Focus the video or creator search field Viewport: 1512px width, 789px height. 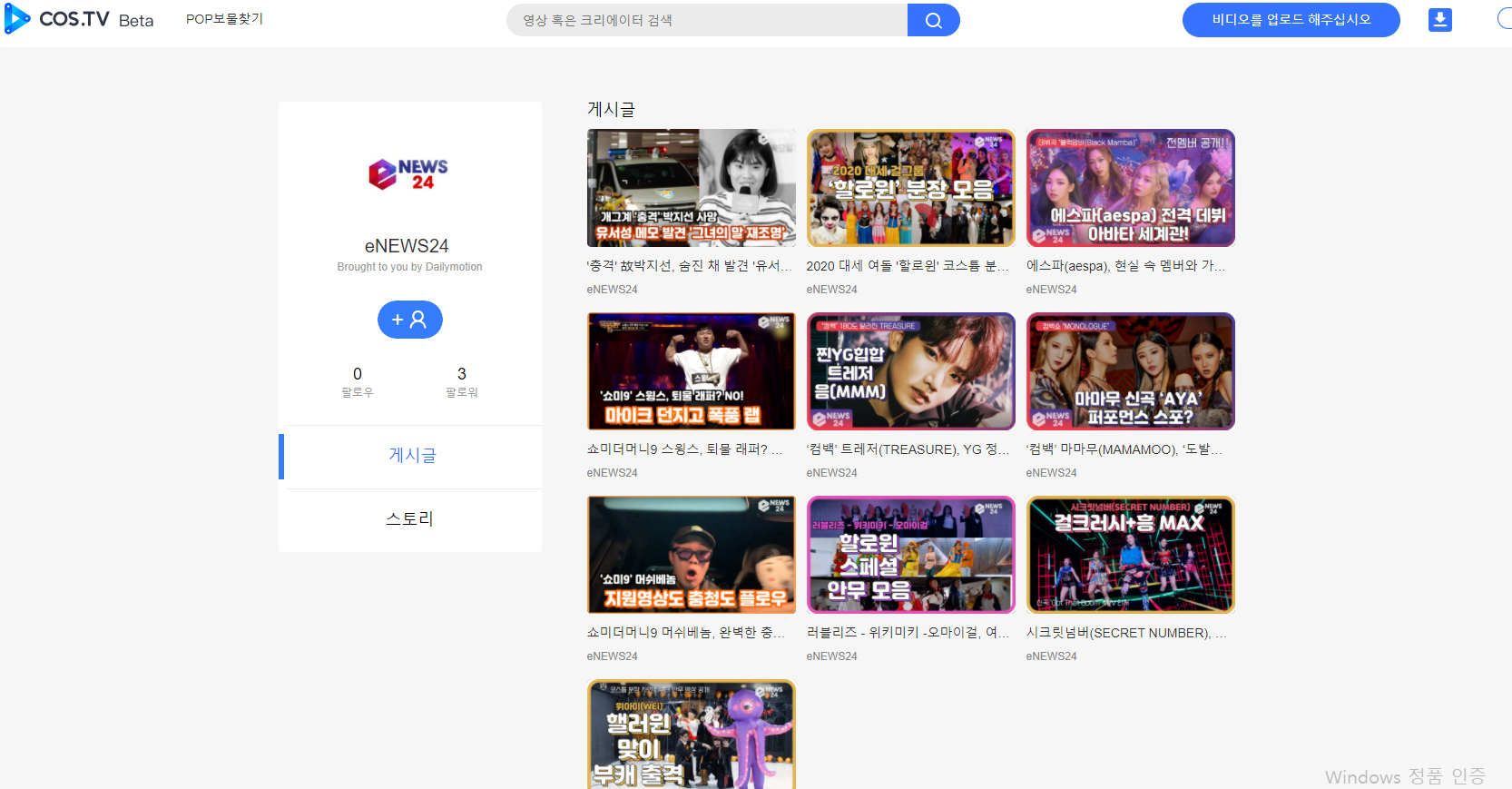707,20
